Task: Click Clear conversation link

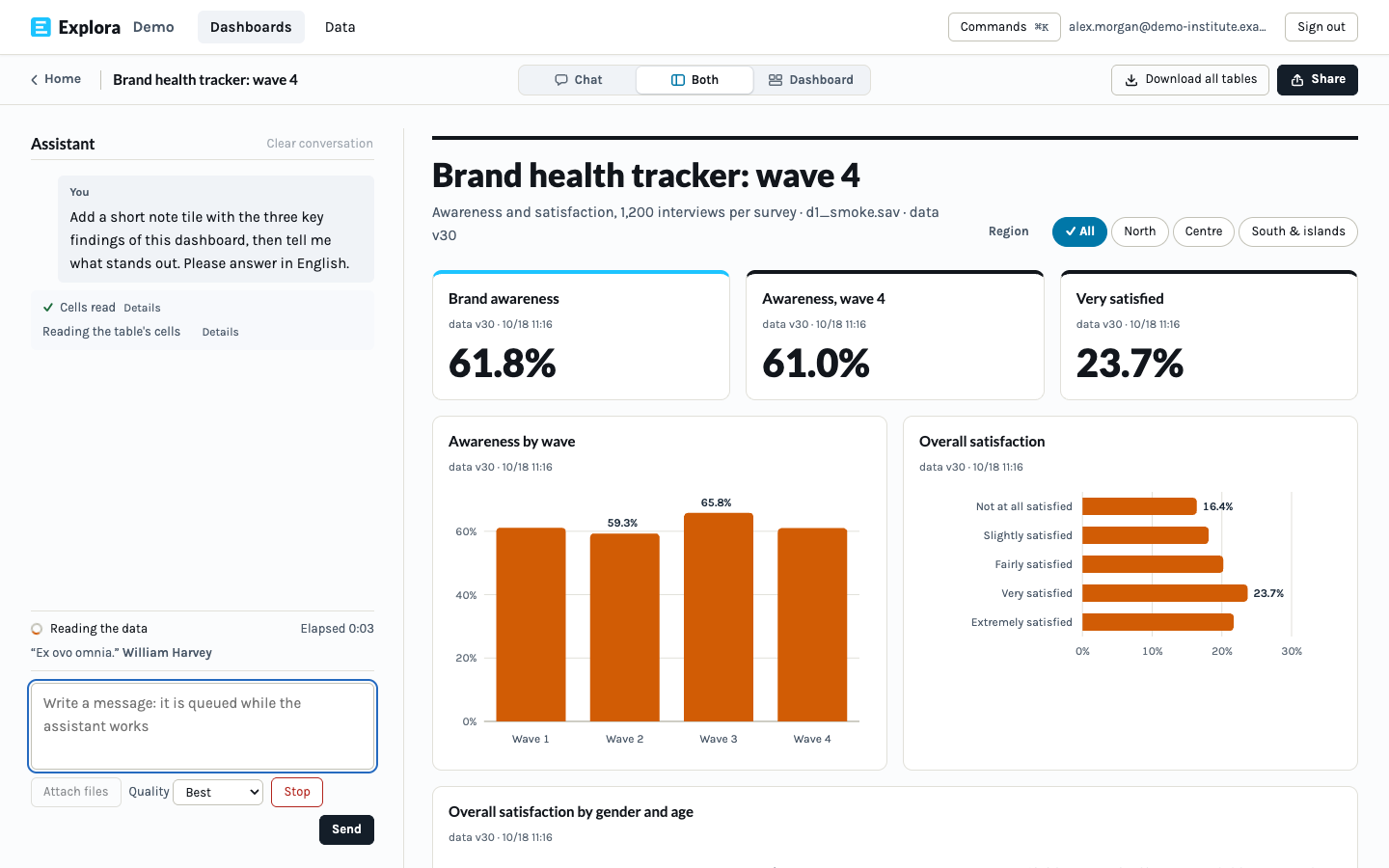Action: point(320,144)
